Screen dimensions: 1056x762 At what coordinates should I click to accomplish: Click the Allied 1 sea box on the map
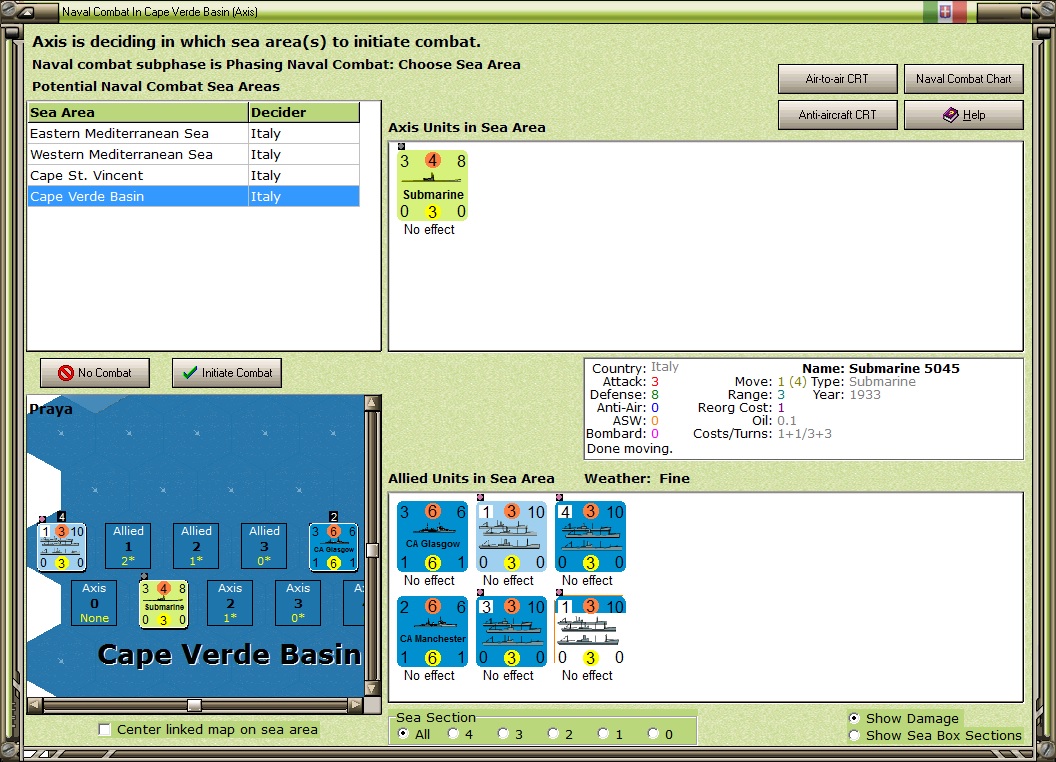click(129, 546)
